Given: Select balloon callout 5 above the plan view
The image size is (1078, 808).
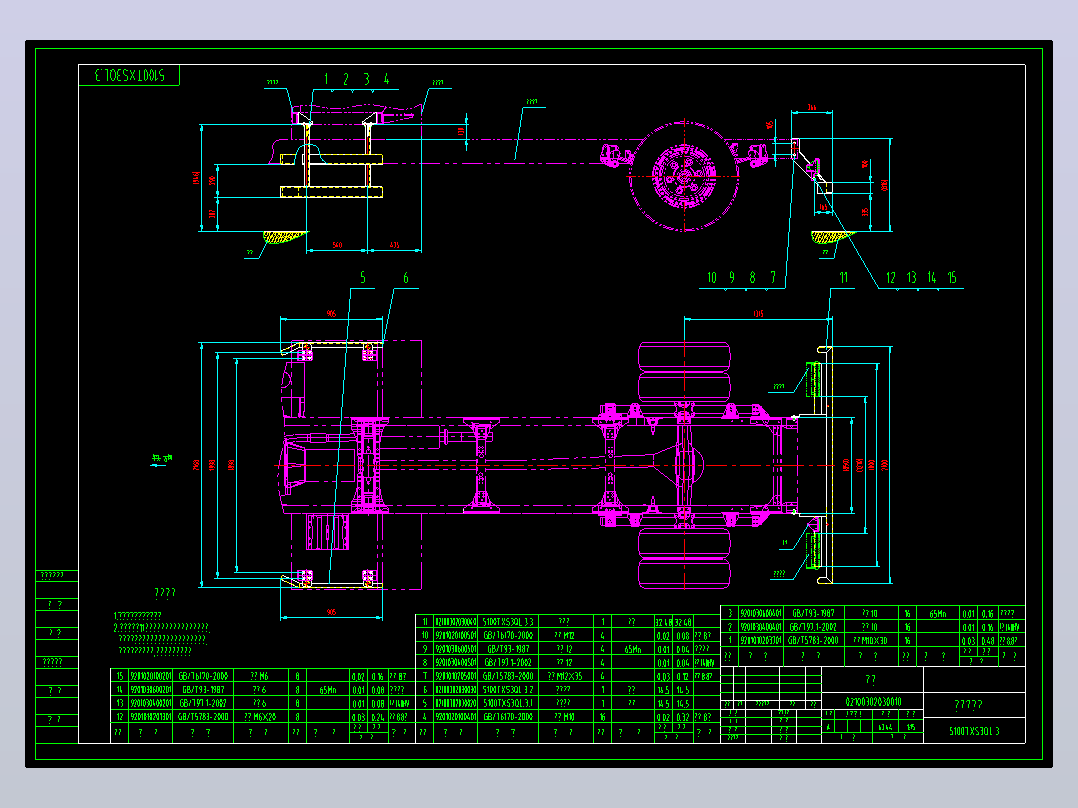Looking at the screenshot, I should coord(363,278).
